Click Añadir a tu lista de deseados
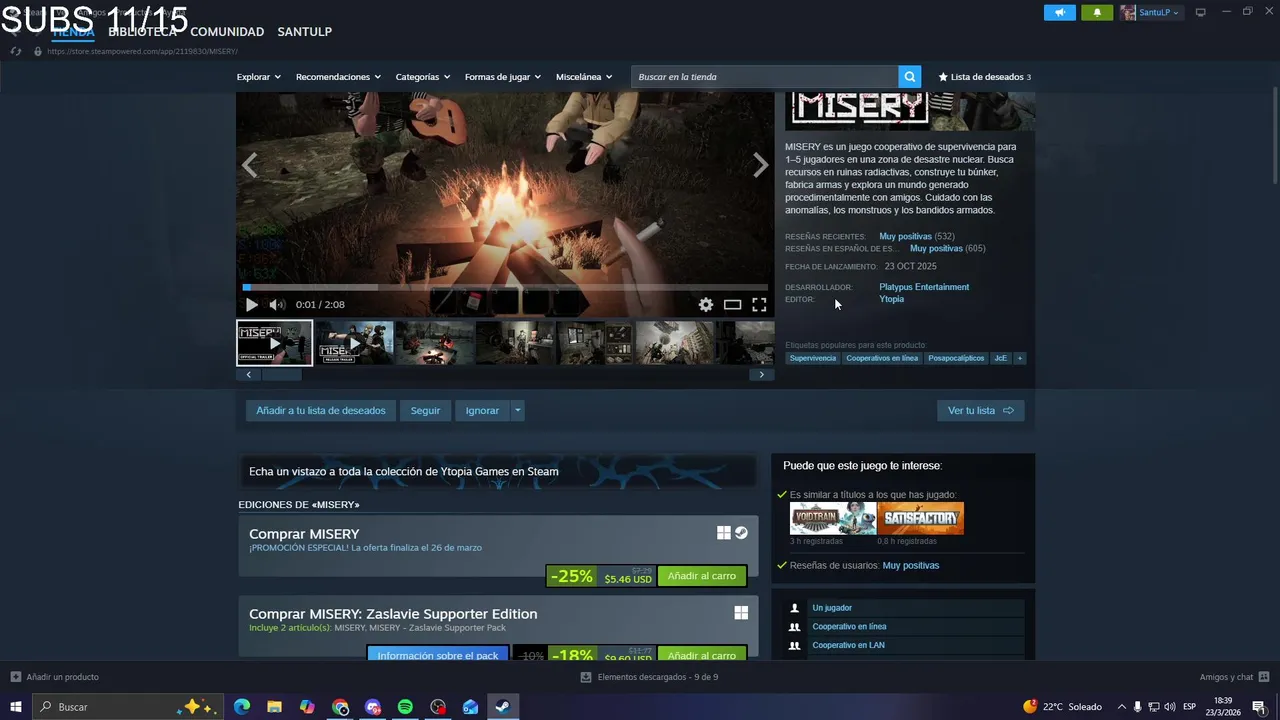This screenshot has height=720, width=1280. (x=321, y=410)
